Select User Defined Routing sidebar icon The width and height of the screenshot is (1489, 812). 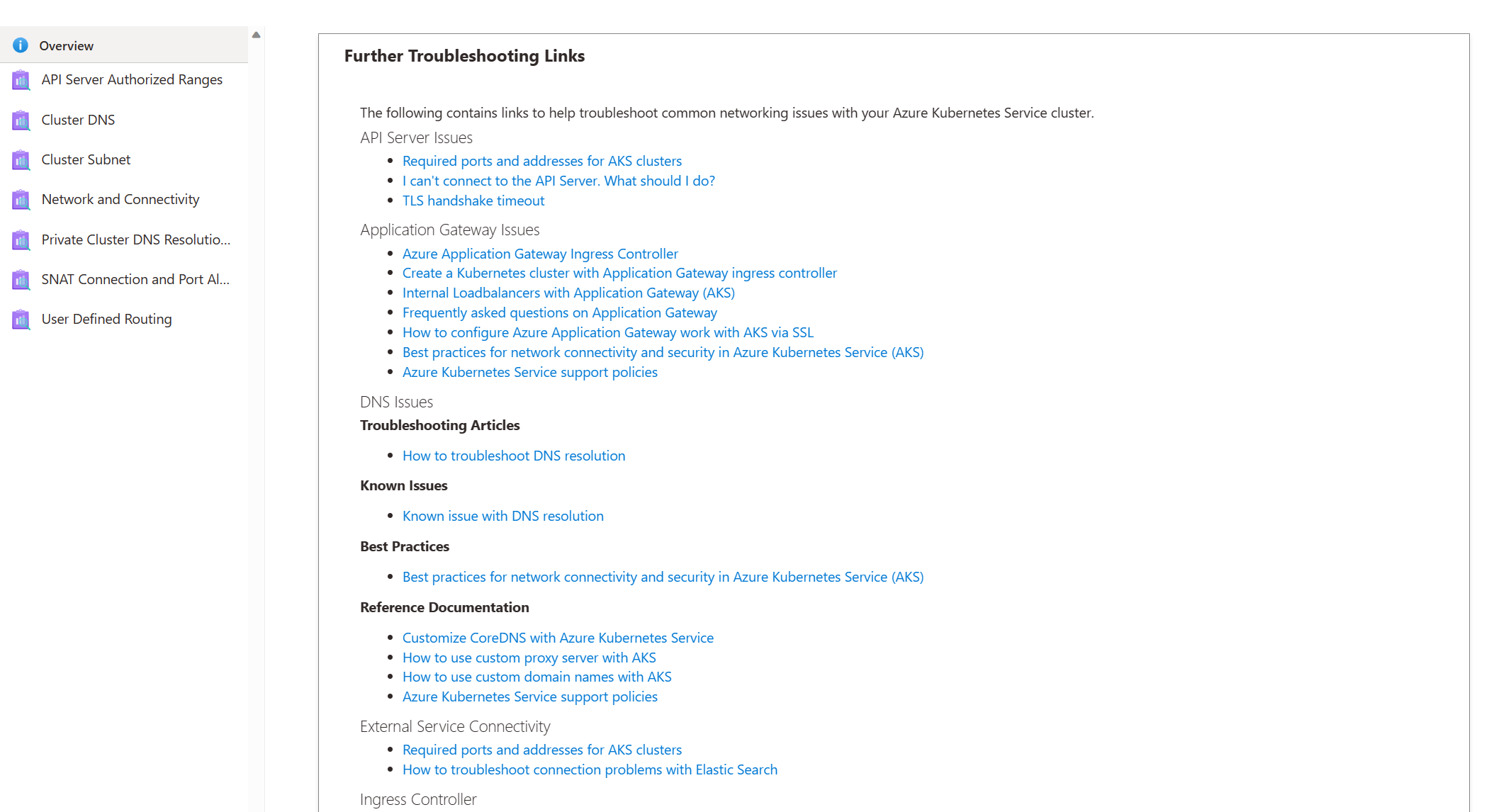[x=21, y=319]
